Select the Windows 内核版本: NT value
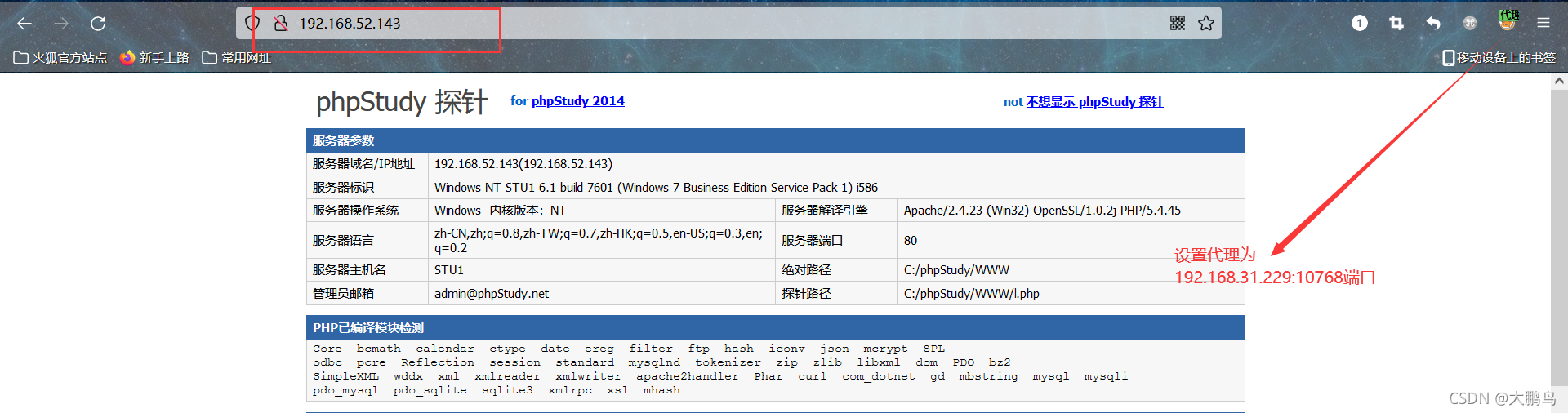Image resolution: width=1568 pixels, height=413 pixels. [x=500, y=211]
